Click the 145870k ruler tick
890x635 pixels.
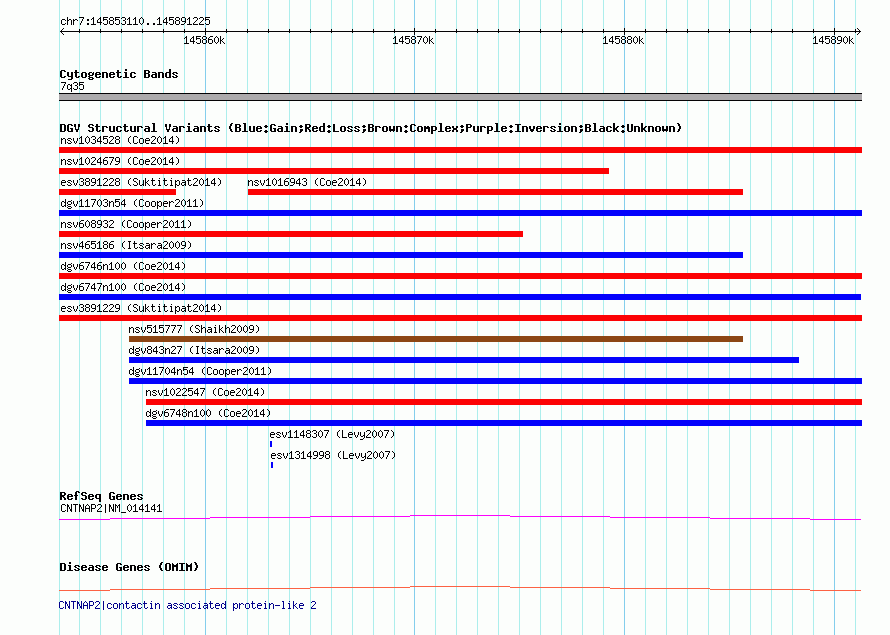pyautogui.click(x=413, y=40)
